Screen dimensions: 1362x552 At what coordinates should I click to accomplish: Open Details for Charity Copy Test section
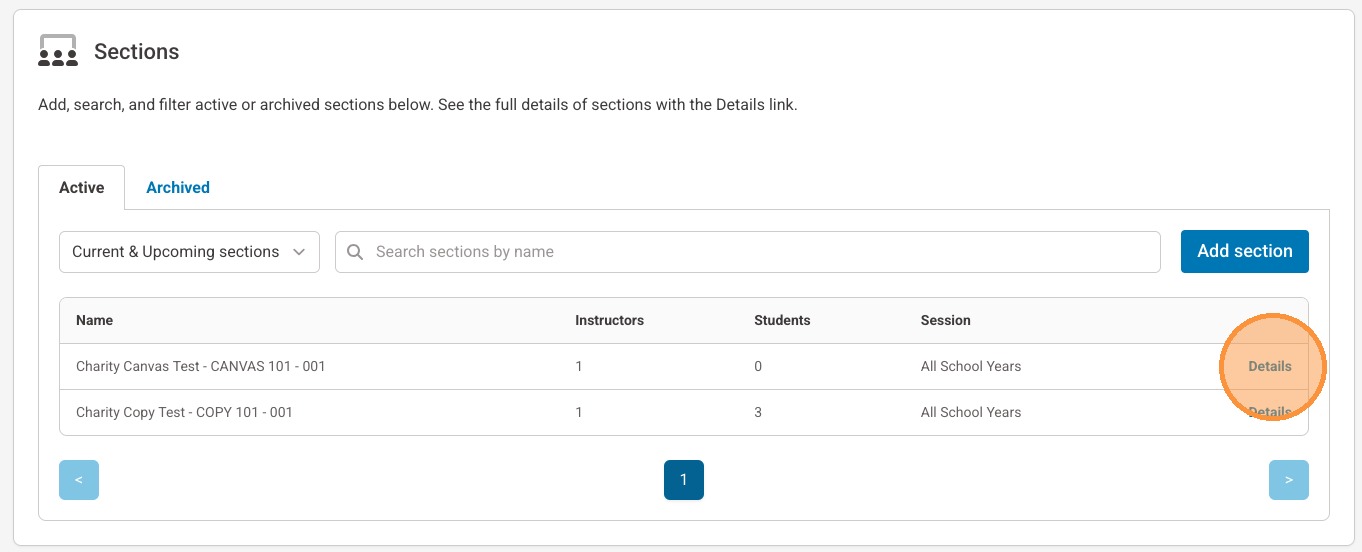(1269, 412)
